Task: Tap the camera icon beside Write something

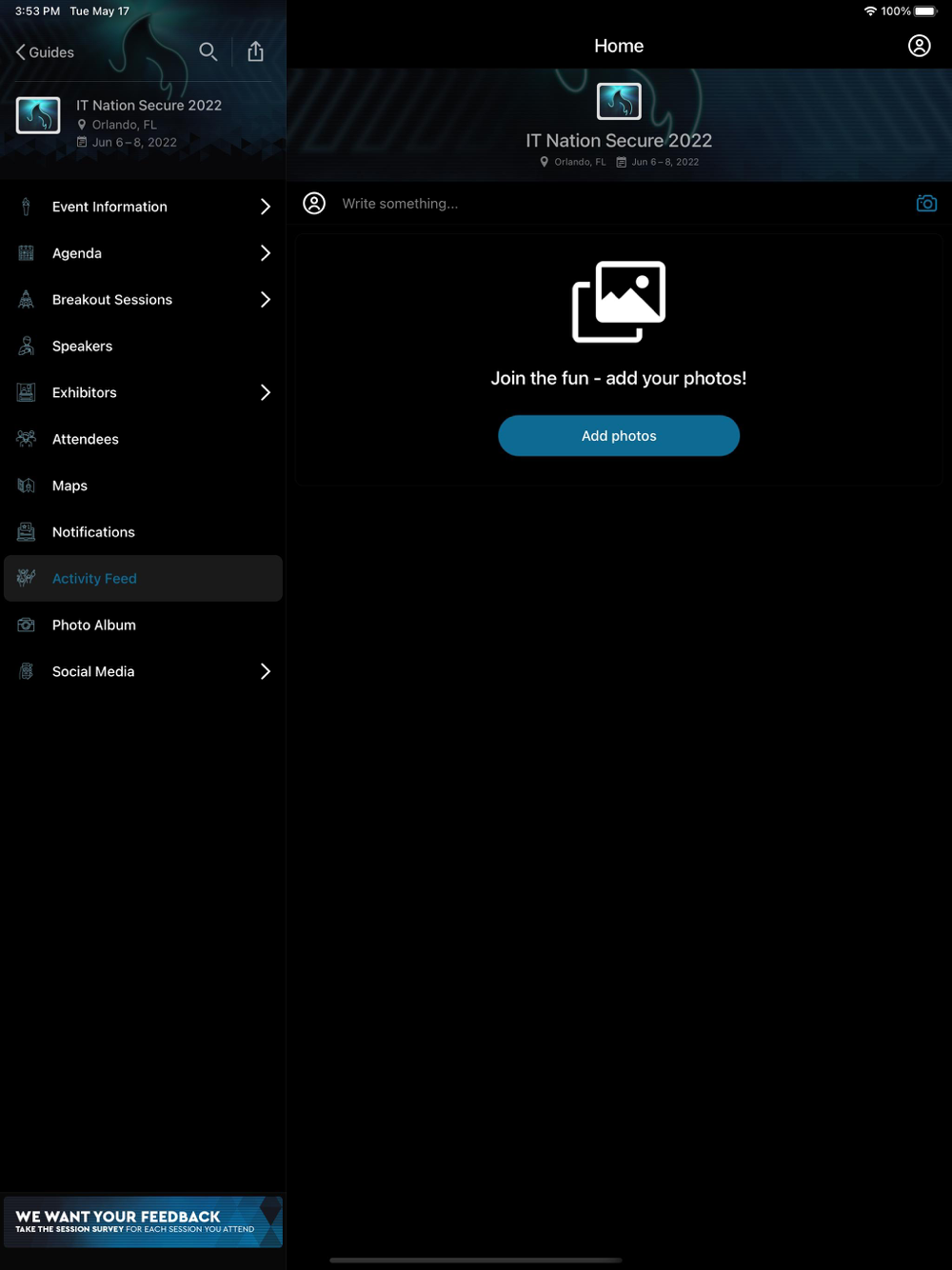Action: (926, 204)
